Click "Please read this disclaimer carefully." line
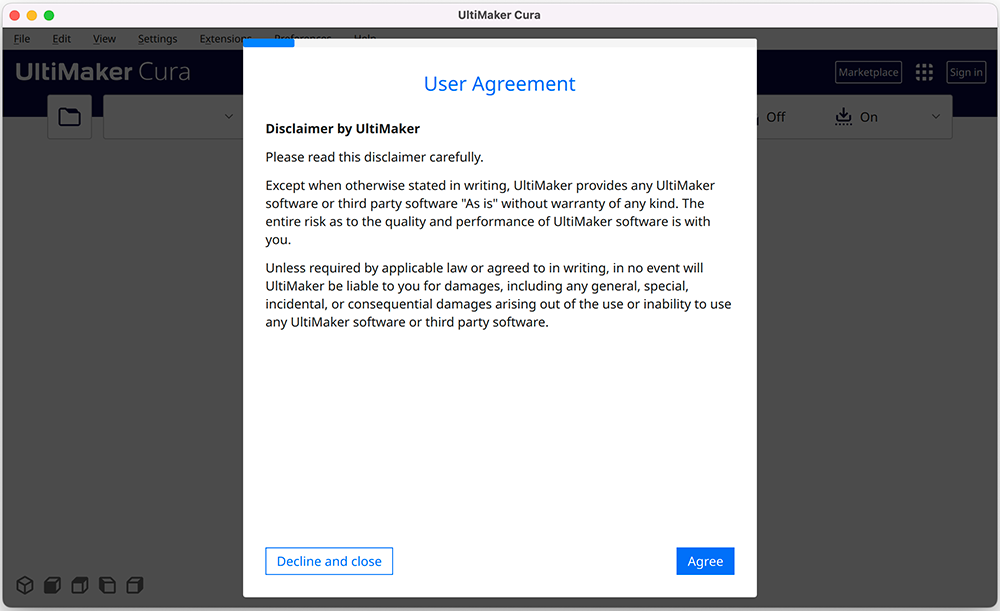 pyautogui.click(x=374, y=158)
